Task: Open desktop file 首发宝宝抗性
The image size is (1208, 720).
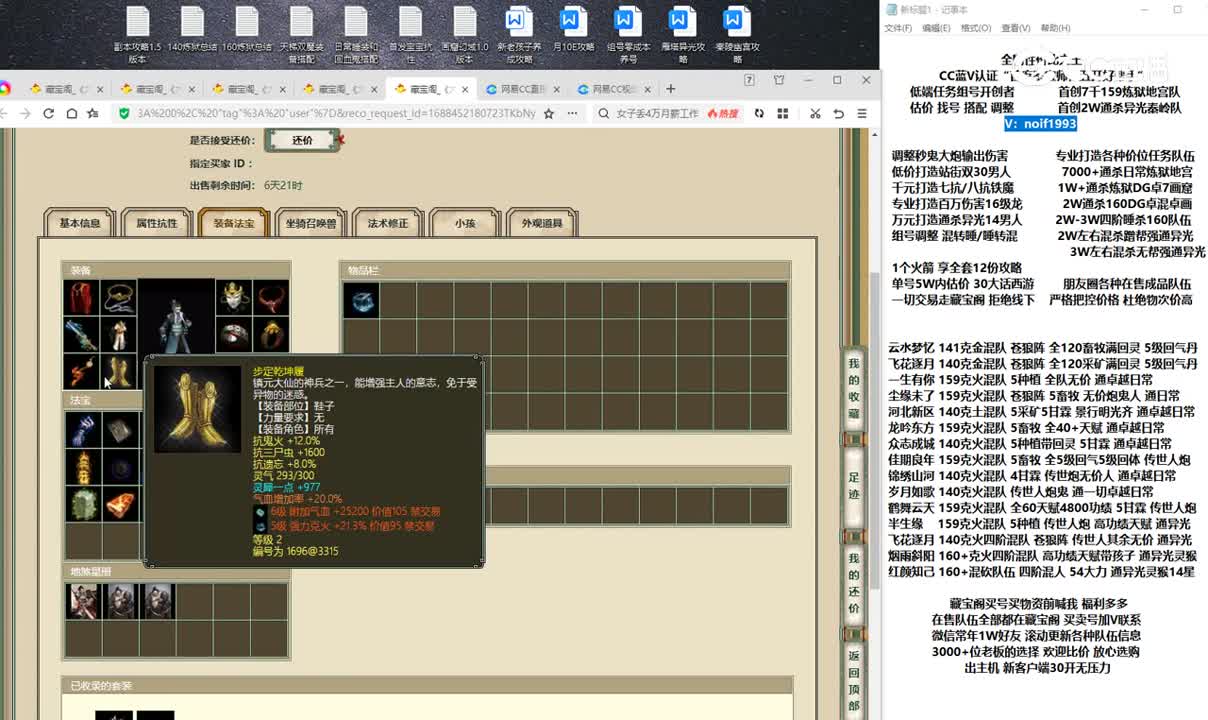Action: tap(410, 35)
